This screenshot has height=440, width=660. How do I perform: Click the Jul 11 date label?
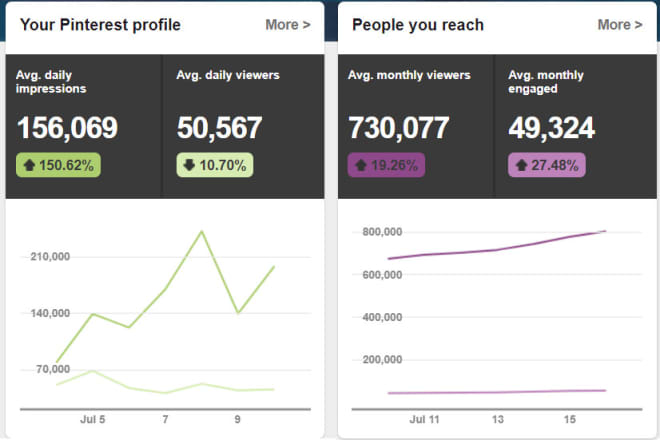coord(424,419)
